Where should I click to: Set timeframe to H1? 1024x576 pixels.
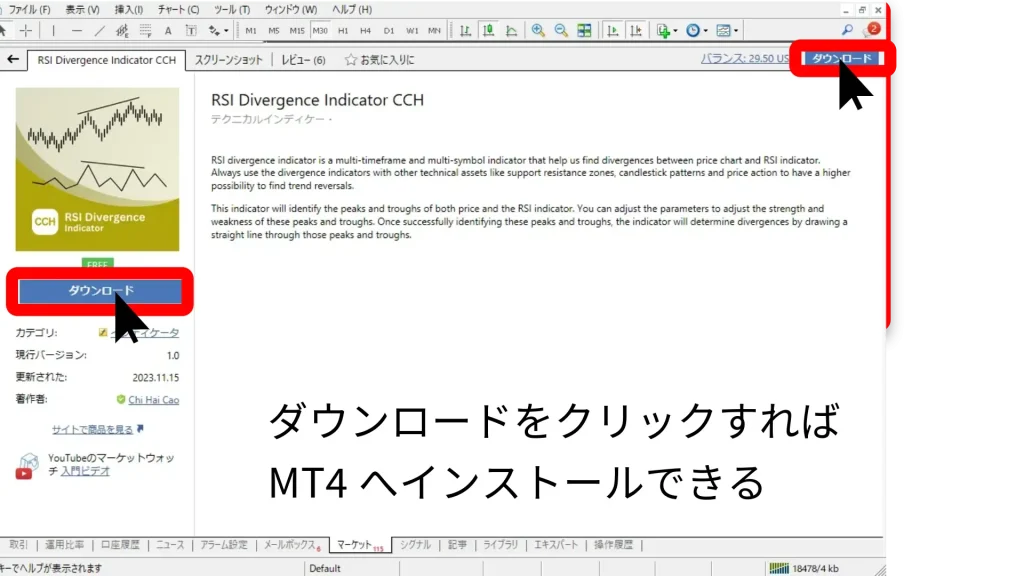pyautogui.click(x=343, y=31)
